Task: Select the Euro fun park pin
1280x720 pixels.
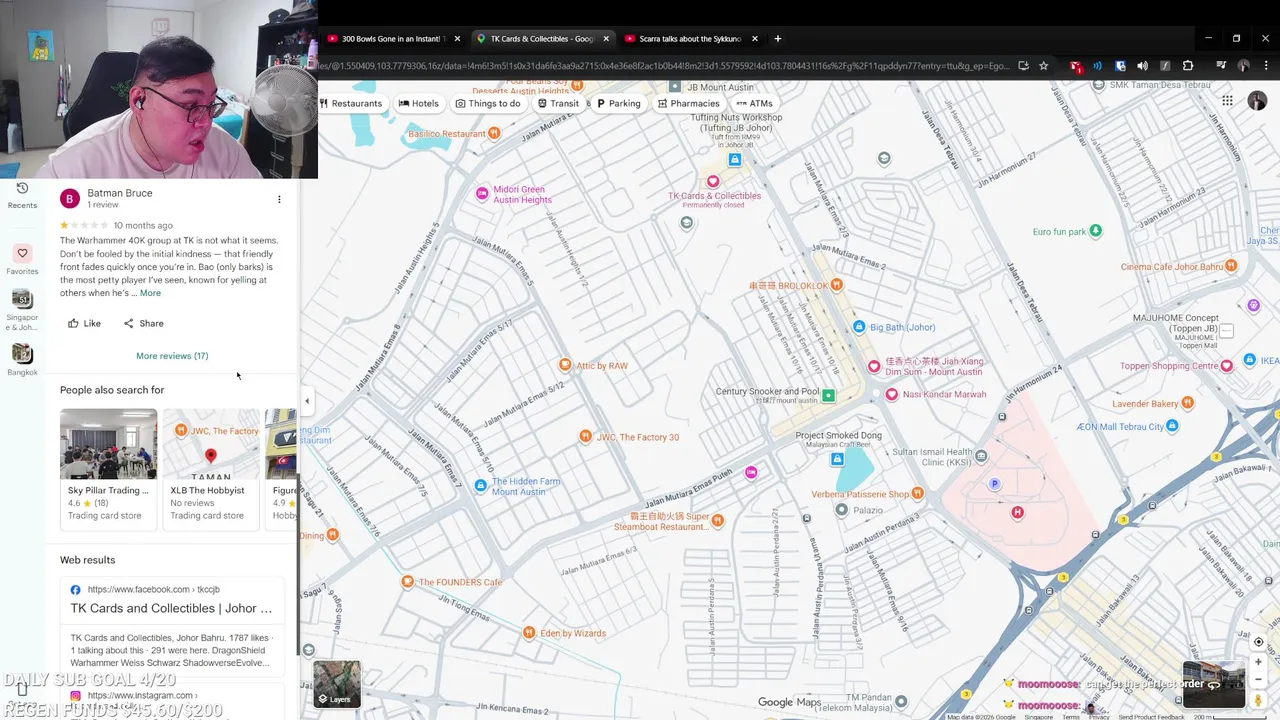Action: [x=1096, y=231]
